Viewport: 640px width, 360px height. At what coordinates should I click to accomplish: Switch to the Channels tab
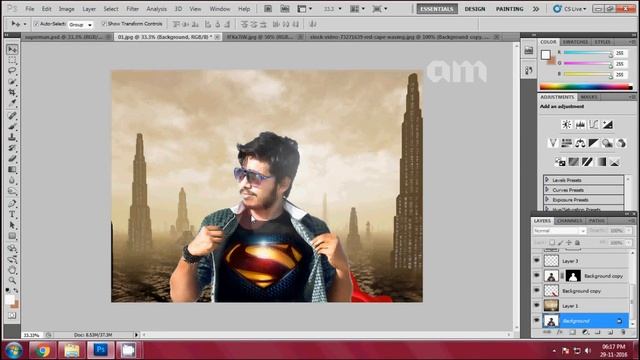click(x=569, y=221)
